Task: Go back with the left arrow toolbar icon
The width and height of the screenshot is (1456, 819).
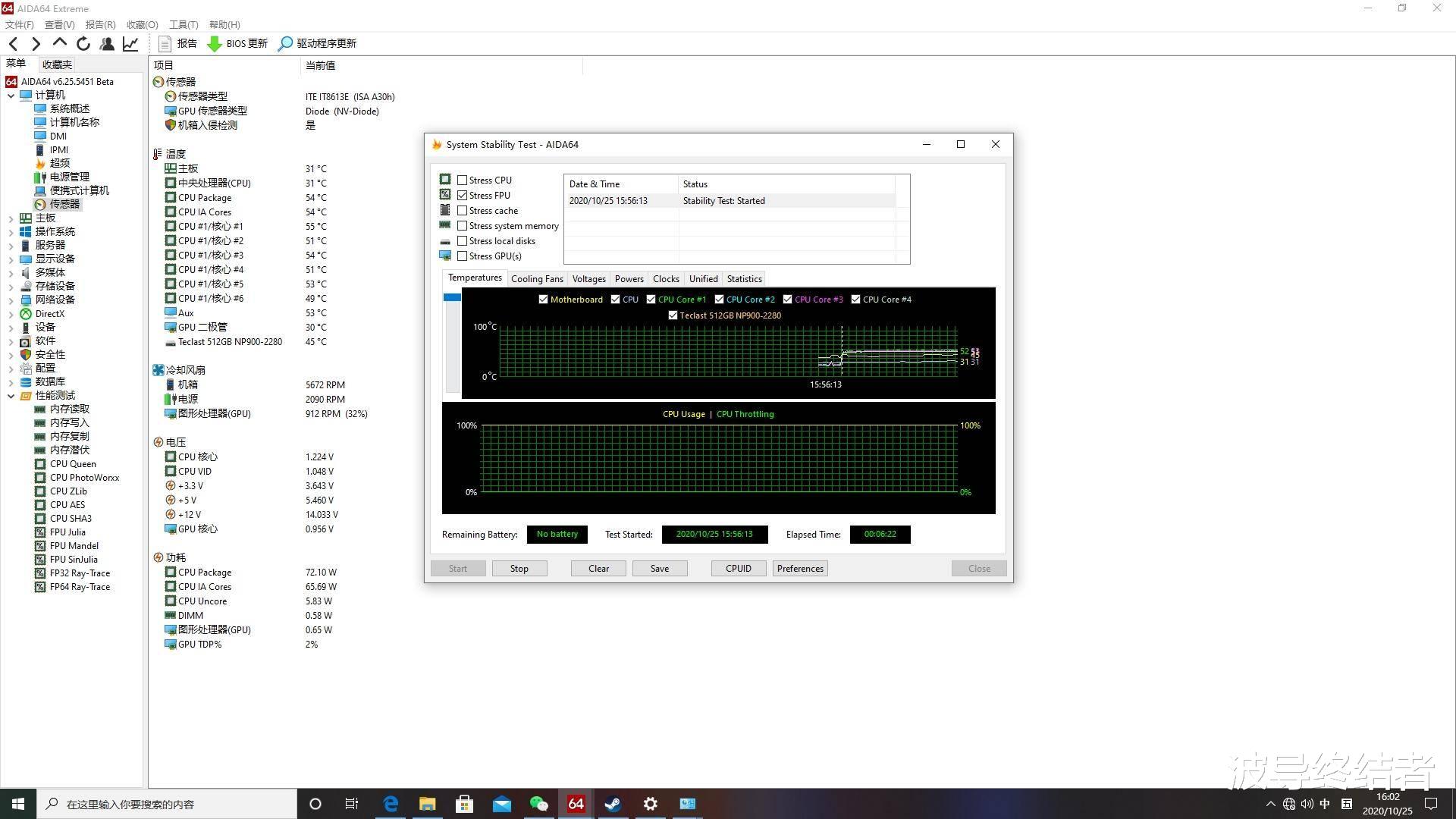Action: (13, 44)
